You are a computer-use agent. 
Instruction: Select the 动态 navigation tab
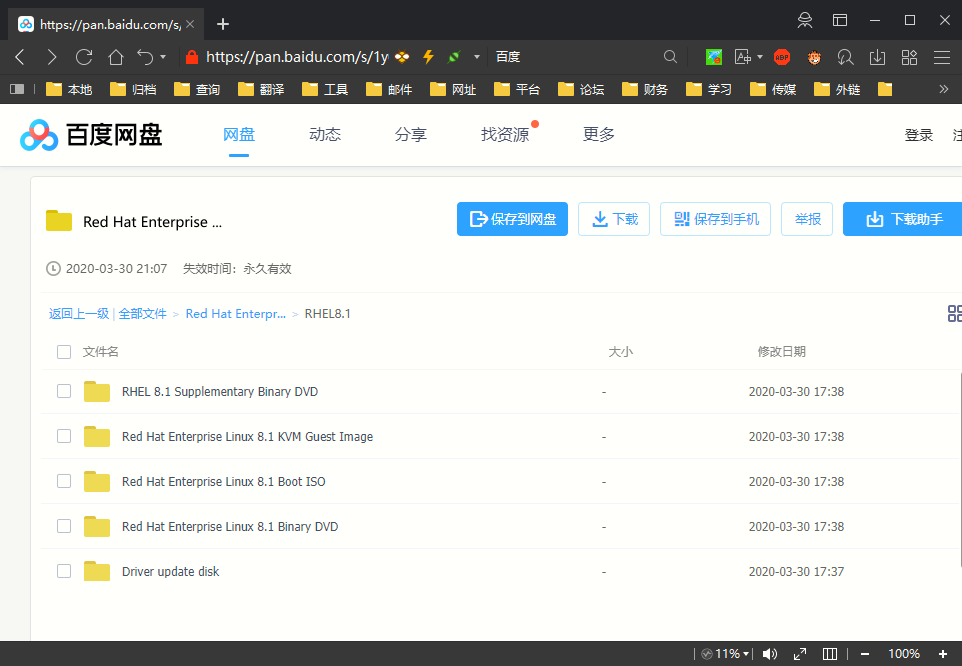(325, 134)
